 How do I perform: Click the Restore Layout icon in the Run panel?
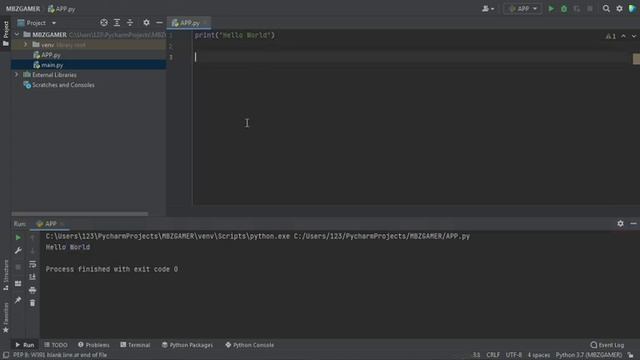(18, 284)
